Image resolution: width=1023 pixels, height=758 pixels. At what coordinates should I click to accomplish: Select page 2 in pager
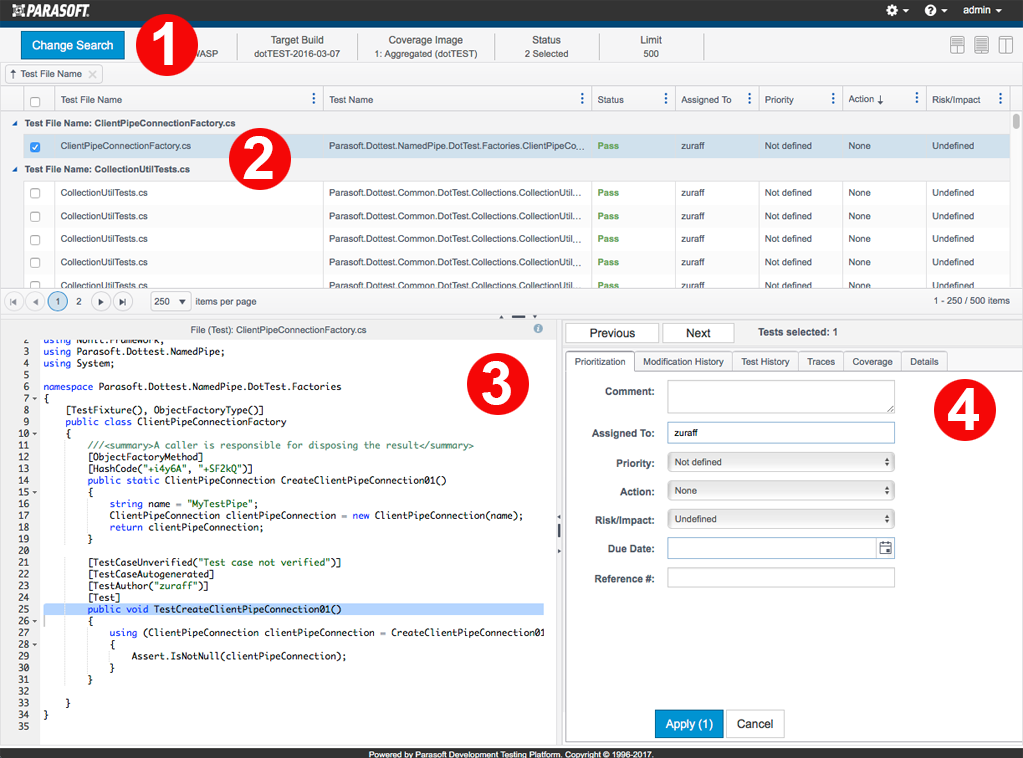pyautogui.click(x=79, y=301)
